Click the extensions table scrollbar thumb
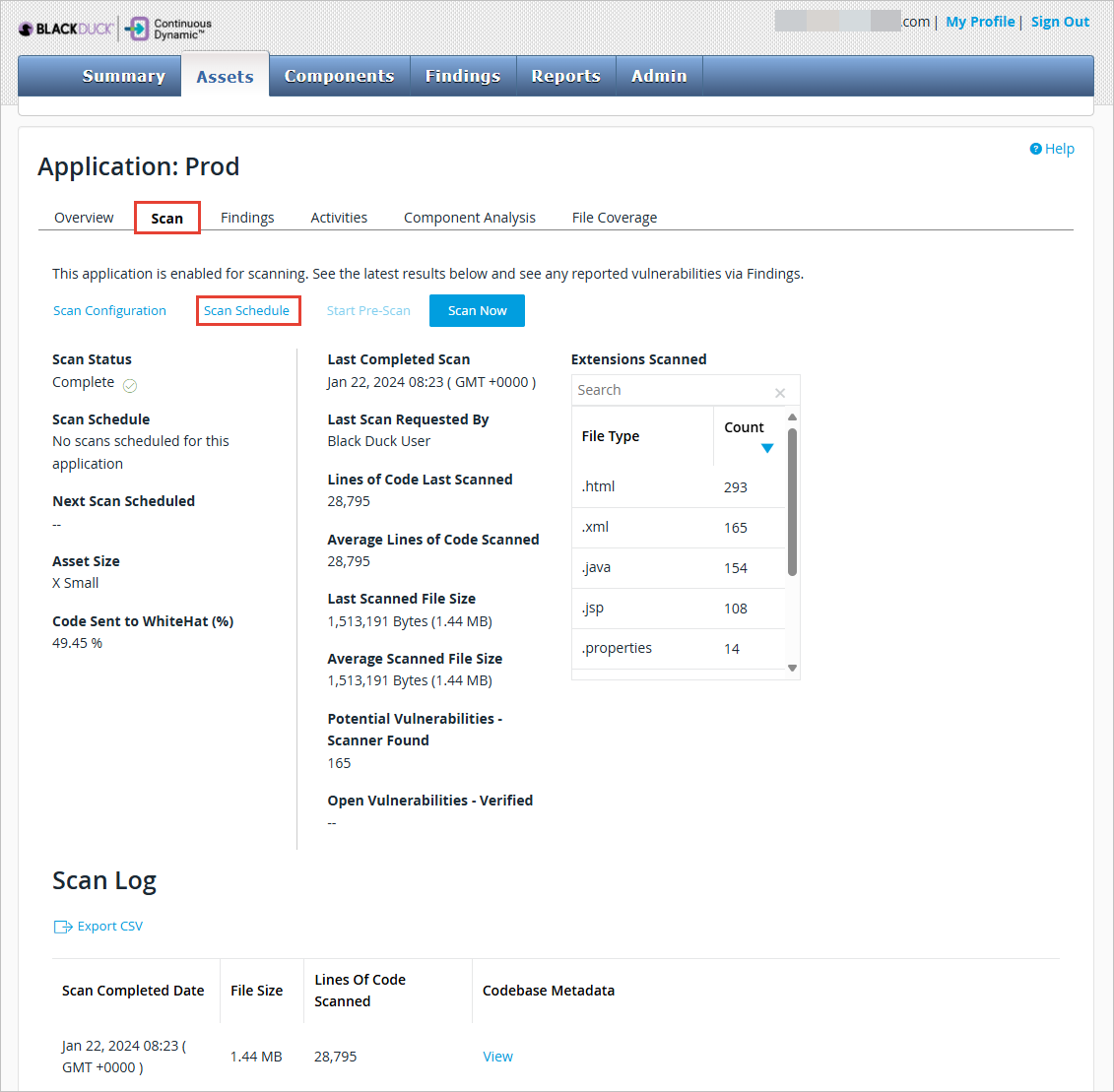The height and width of the screenshot is (1092, 1114). 792,501
